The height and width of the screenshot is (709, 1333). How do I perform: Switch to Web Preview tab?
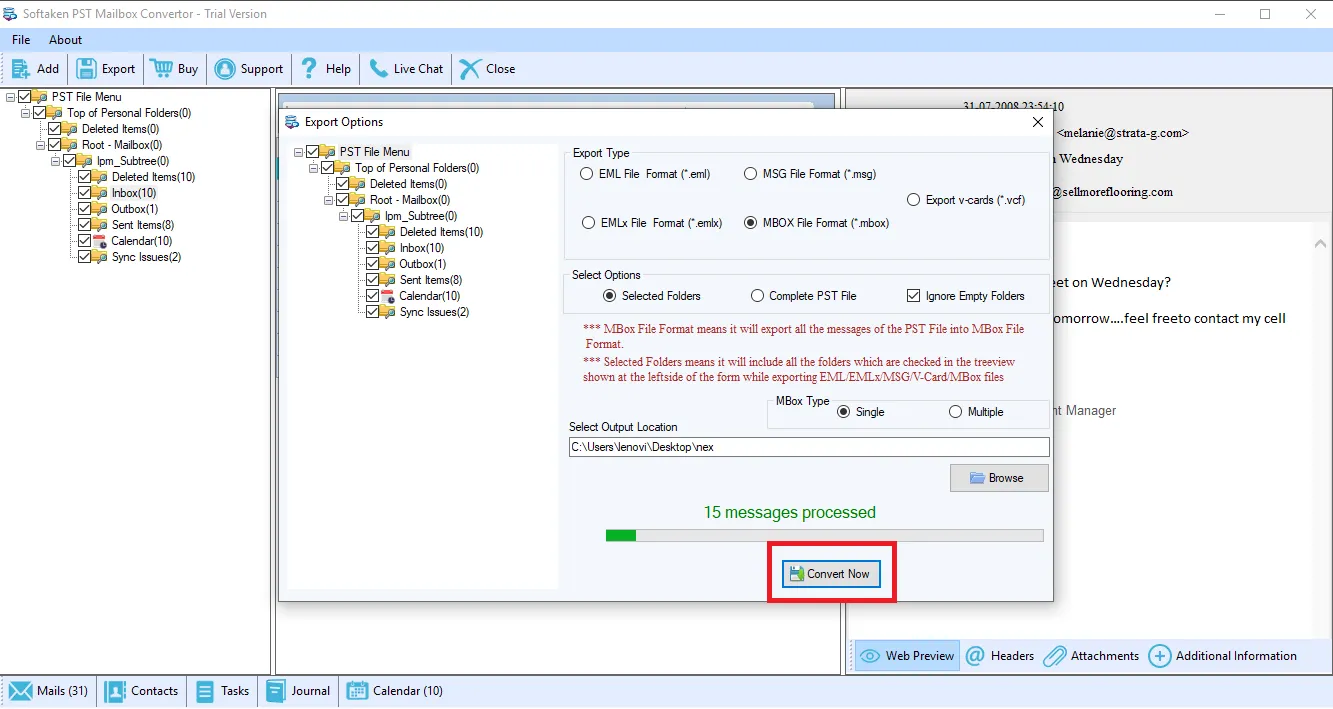(x=907, y=656)
